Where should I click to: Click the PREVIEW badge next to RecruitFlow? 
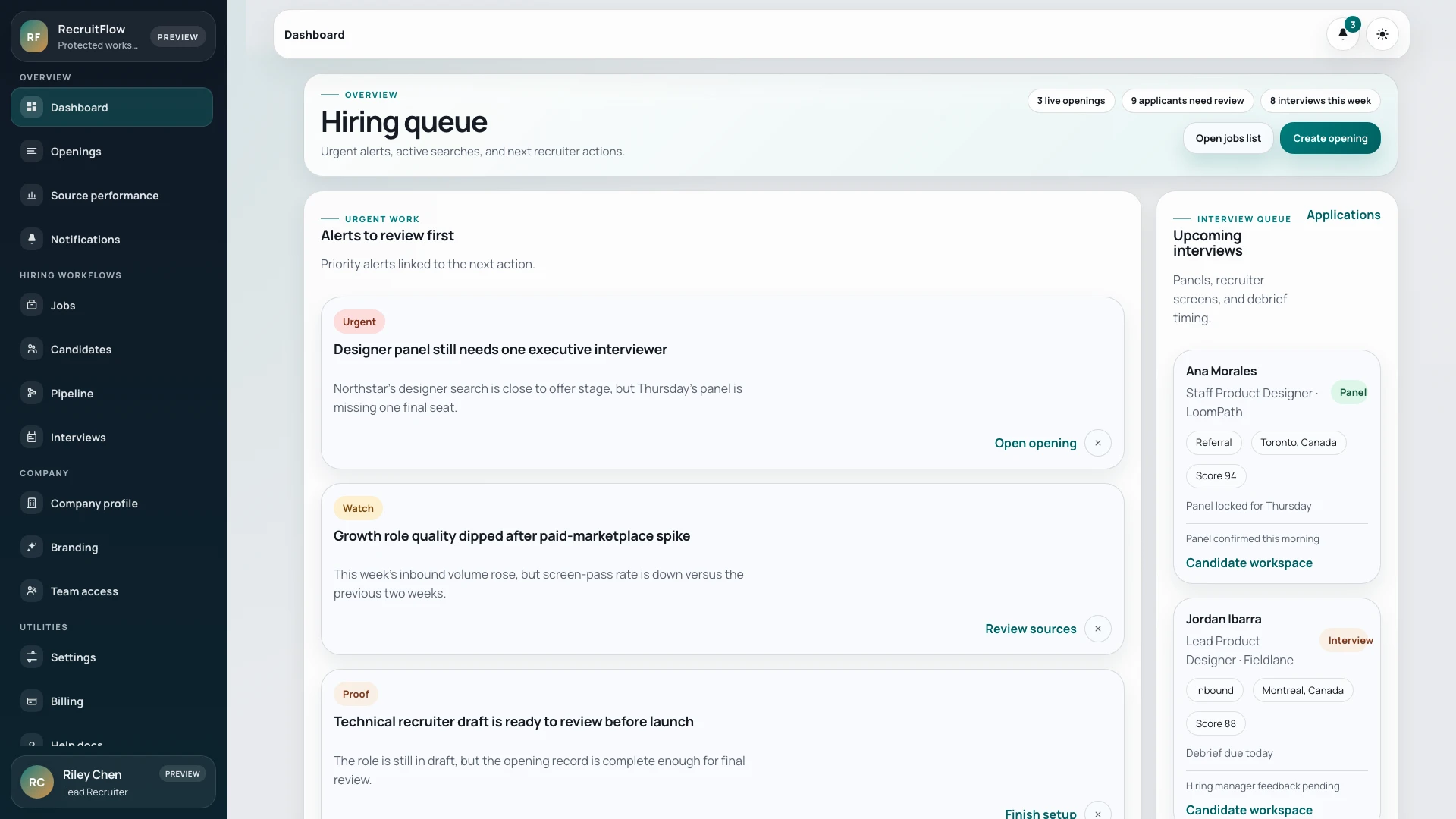coord(177,36)
